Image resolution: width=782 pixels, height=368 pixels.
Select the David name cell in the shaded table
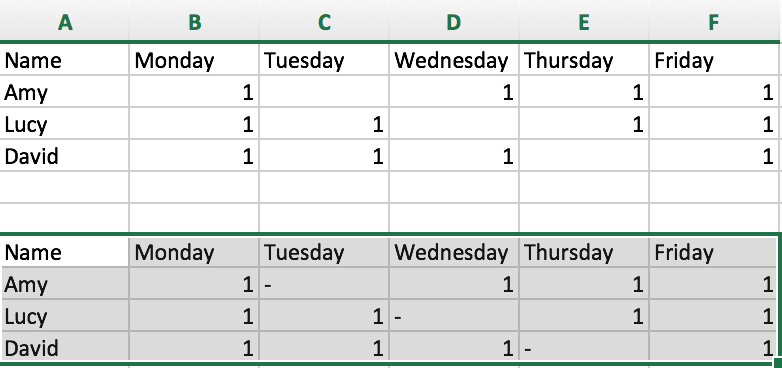(x=64, y=348)
